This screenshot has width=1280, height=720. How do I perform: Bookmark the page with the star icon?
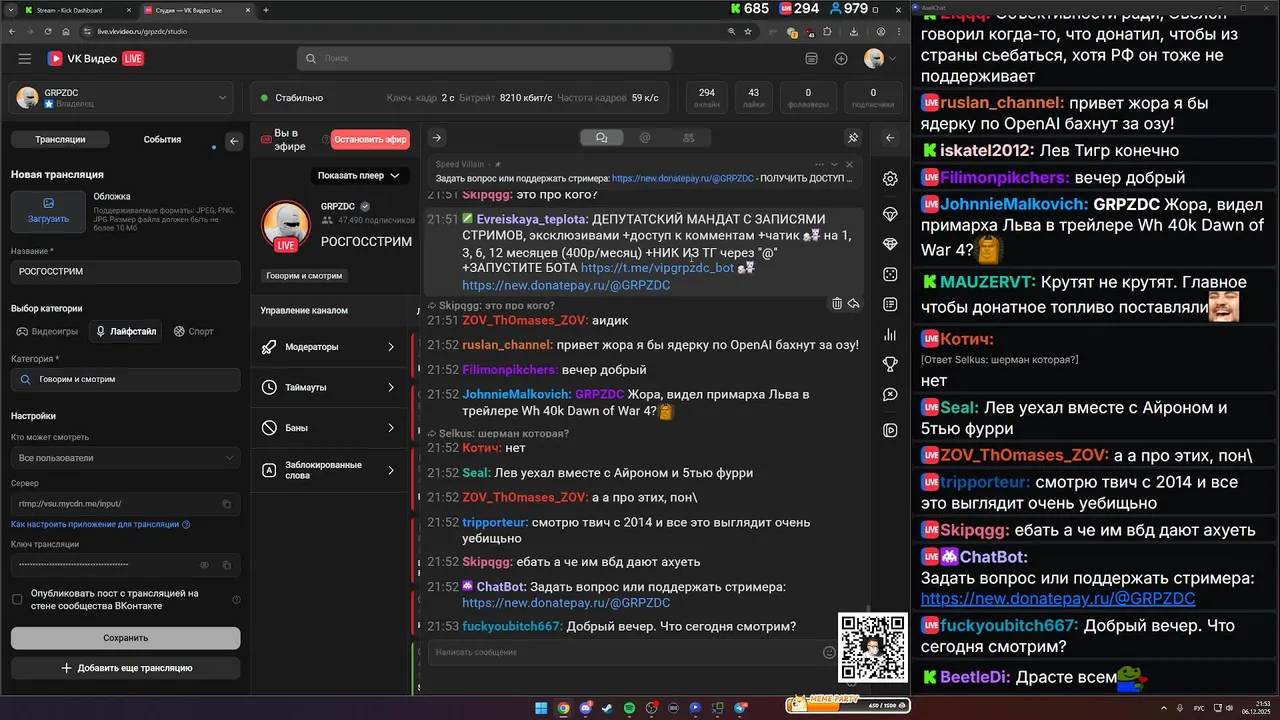point(747,32)
